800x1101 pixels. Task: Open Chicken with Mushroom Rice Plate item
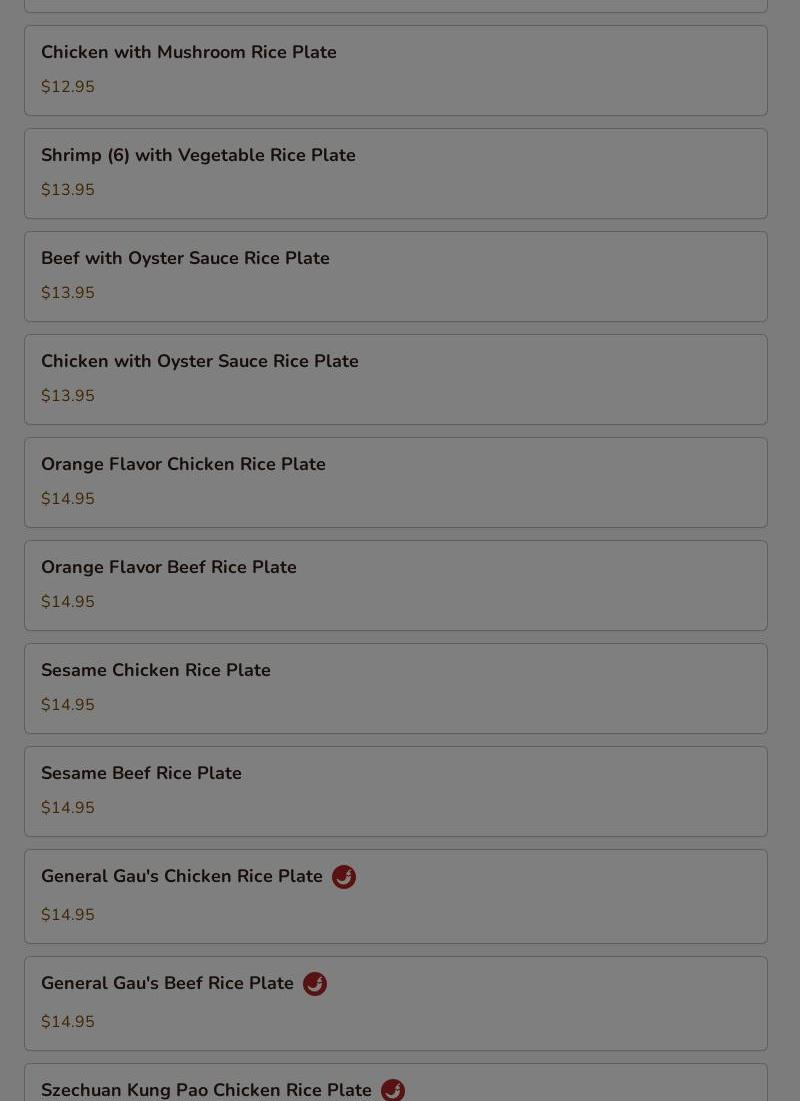395,71
